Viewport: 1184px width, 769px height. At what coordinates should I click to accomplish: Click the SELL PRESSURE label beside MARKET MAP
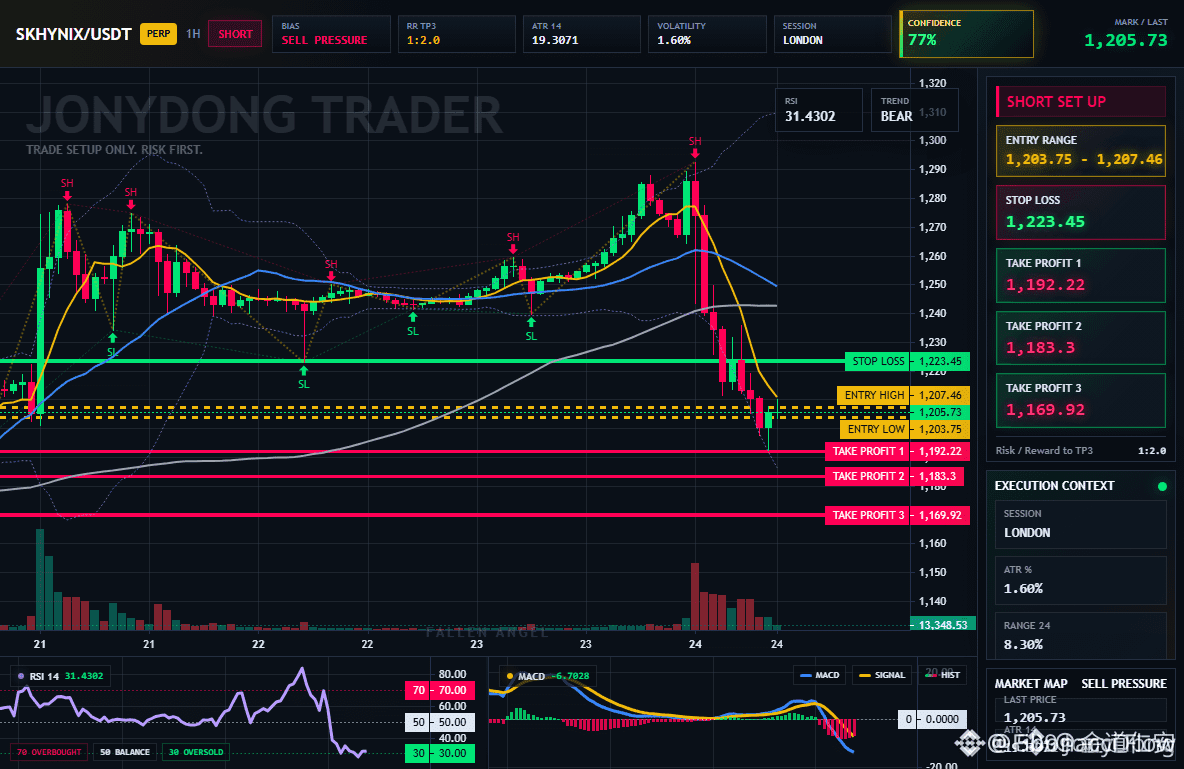1124,684
